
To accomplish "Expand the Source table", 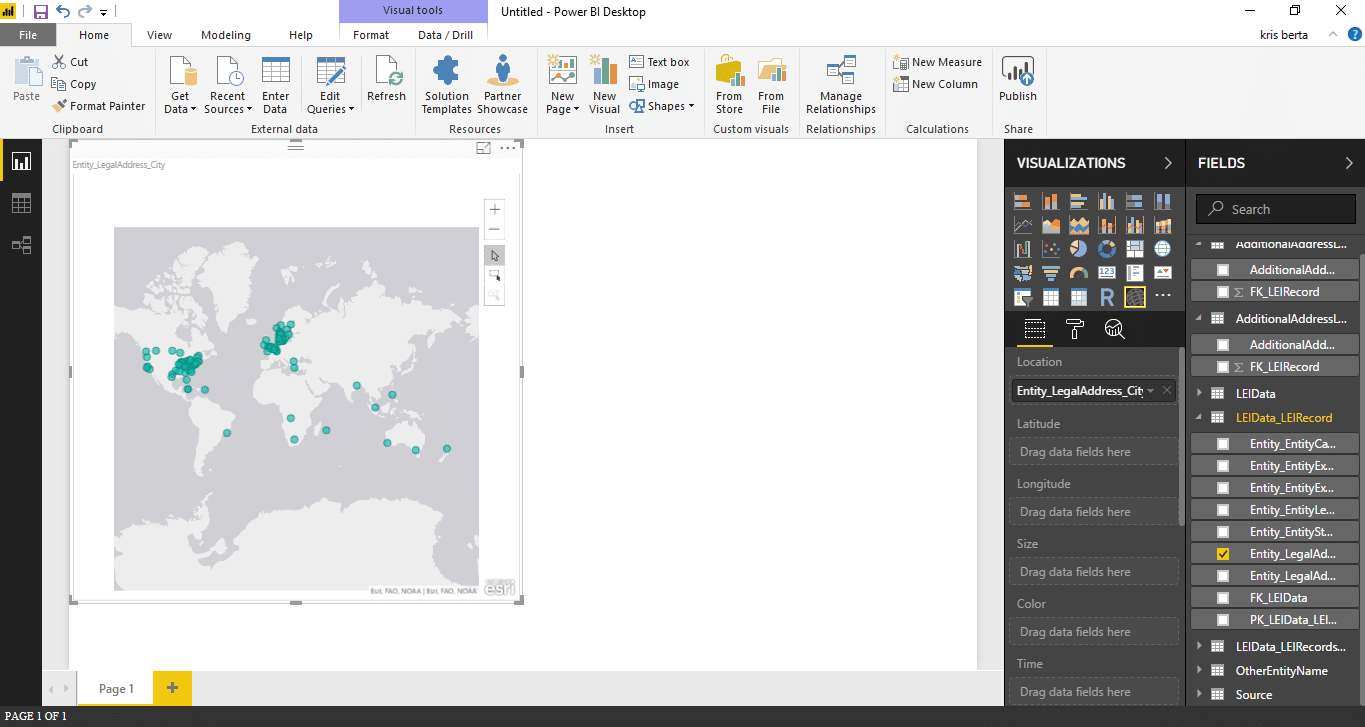I will [1200, 695].
